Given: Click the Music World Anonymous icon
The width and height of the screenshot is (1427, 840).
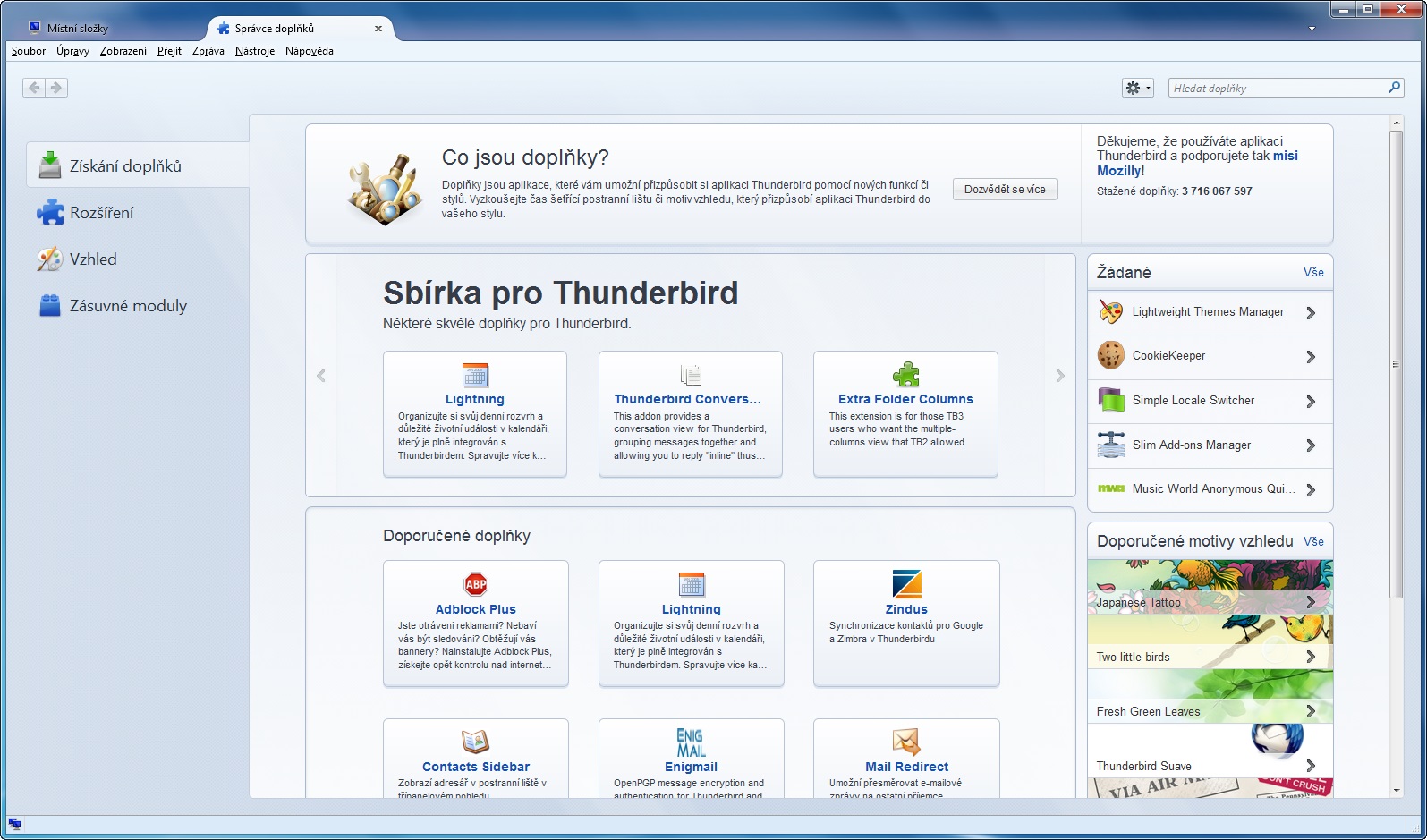Looking at the screenshot, I should click(1111, 488).
